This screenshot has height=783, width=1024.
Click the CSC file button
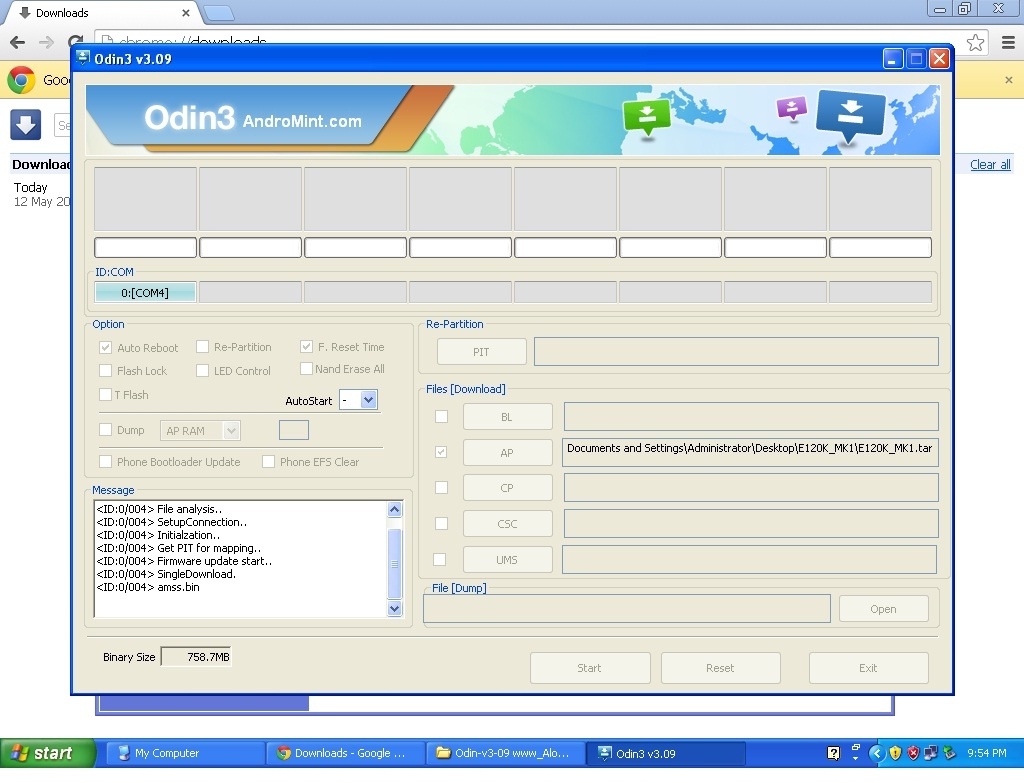[x=507, y=524]
